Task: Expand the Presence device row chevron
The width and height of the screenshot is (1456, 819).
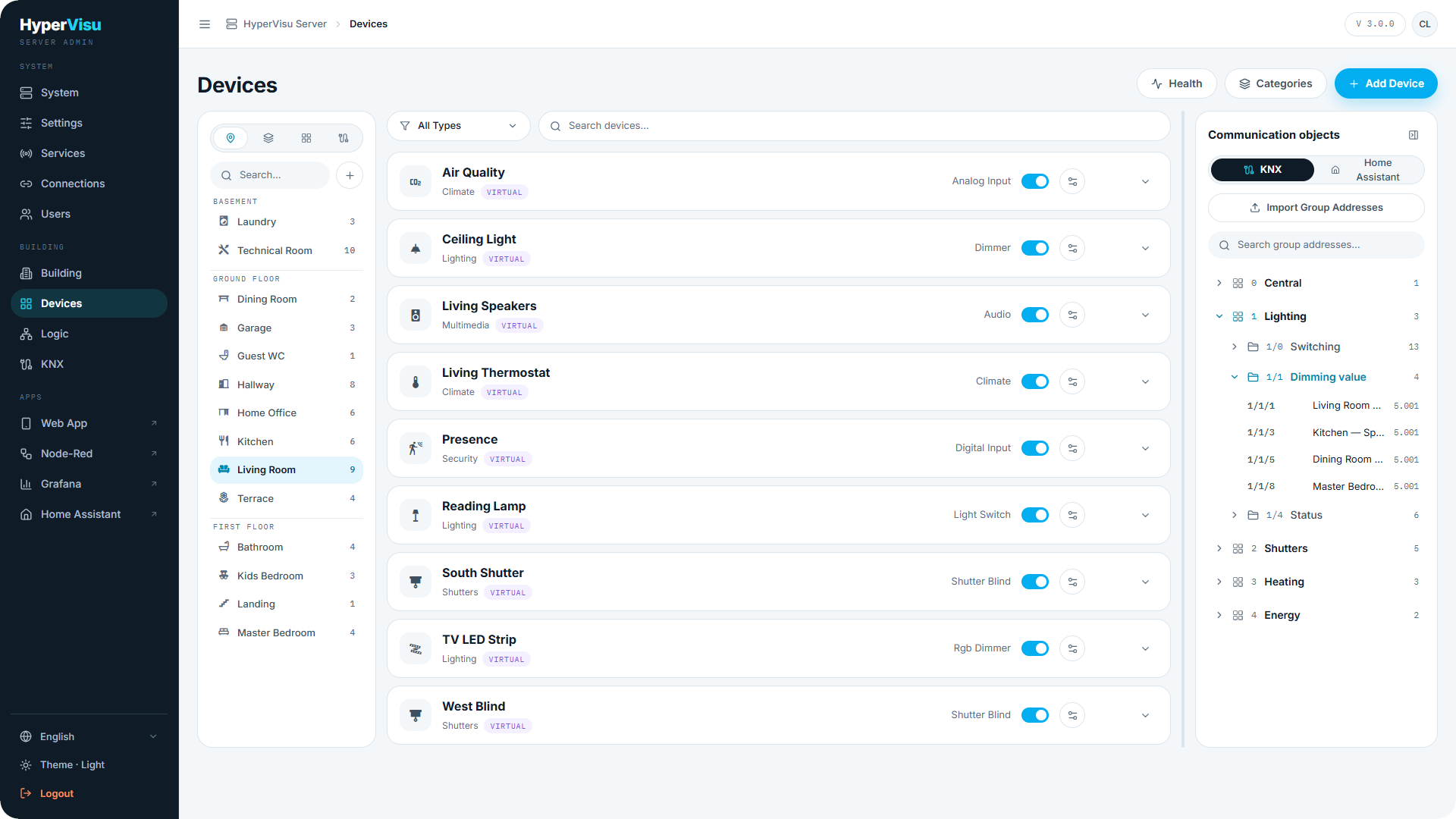Action: tap(1145, 448)
